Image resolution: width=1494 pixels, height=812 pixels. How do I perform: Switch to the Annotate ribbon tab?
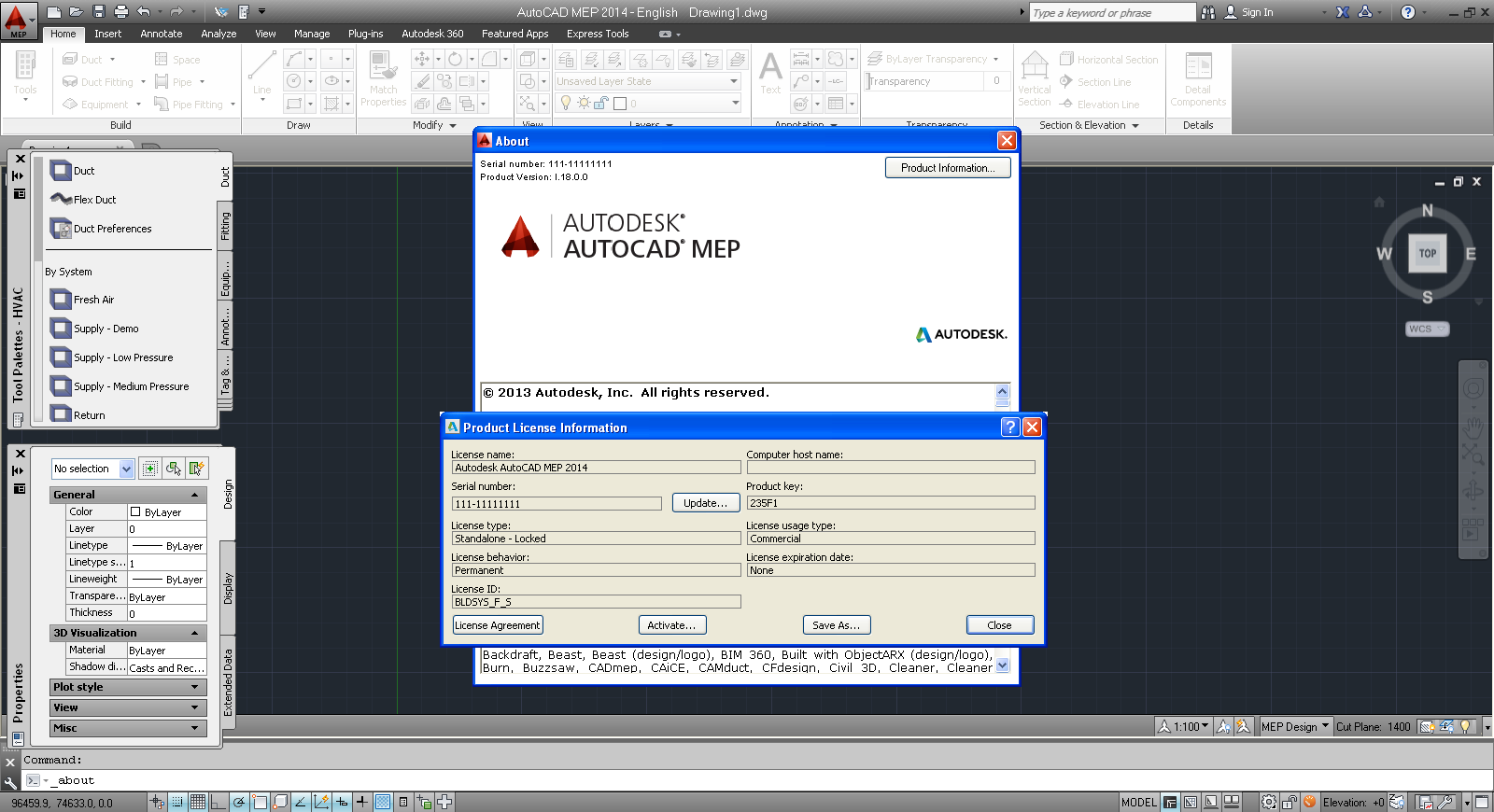click(162, 34)
